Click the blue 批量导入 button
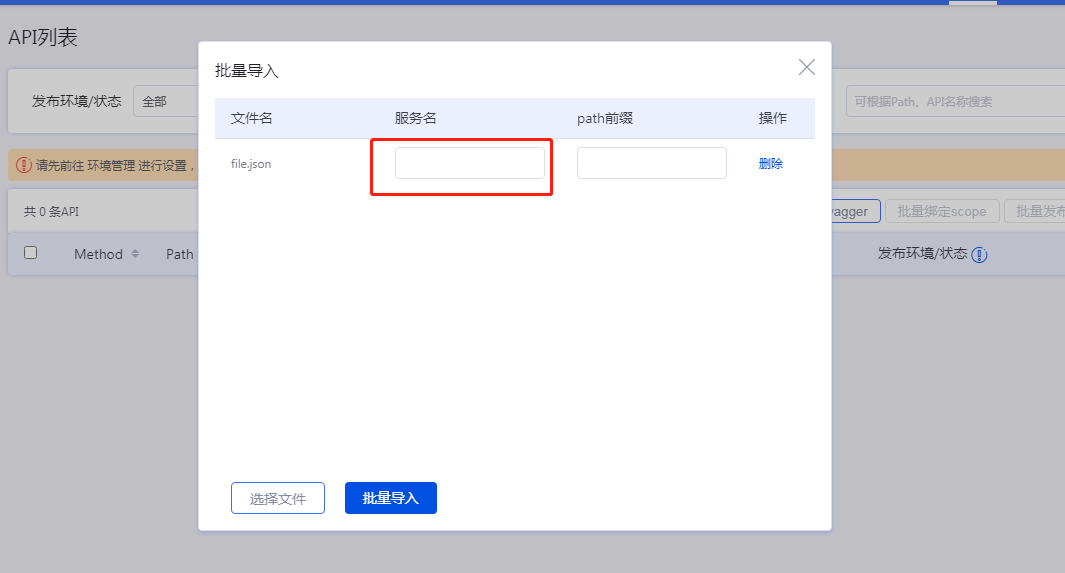 tap(390, 498)
